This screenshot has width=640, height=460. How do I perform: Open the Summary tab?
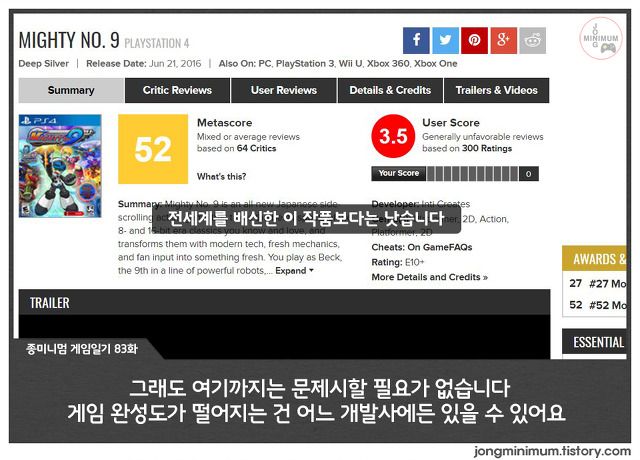[71, 90]
